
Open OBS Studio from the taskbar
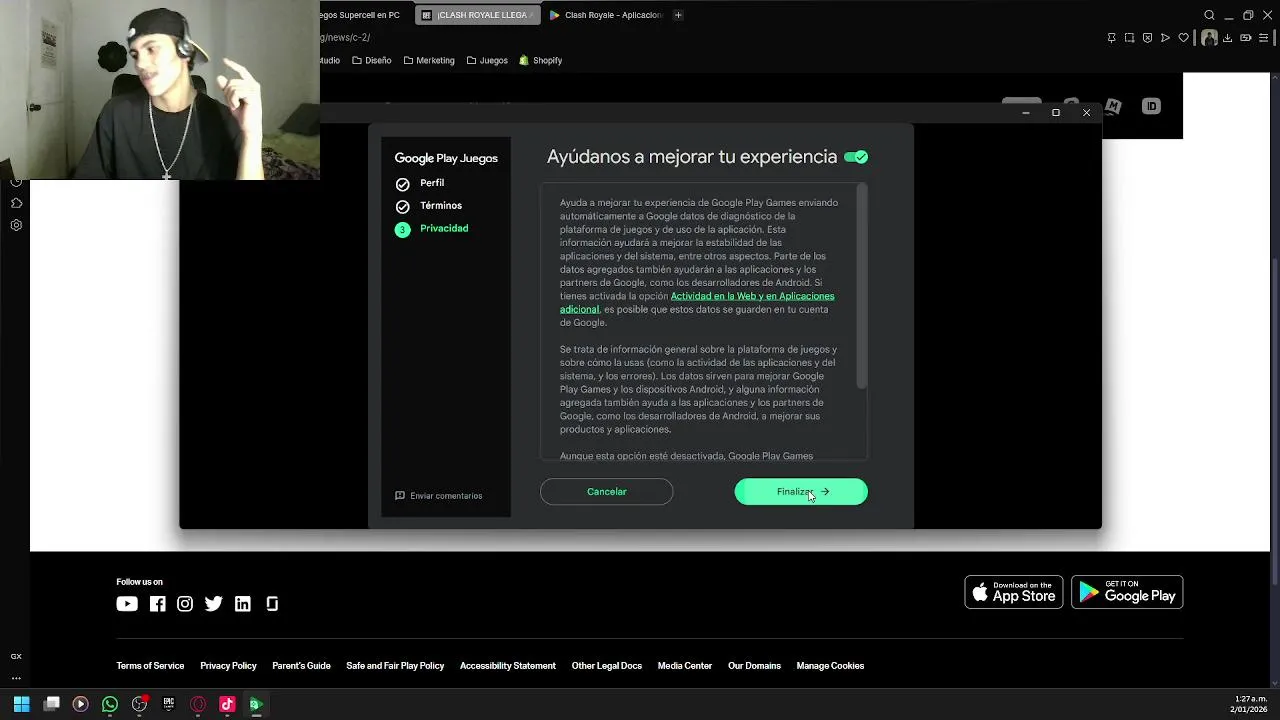coord(139,704)
